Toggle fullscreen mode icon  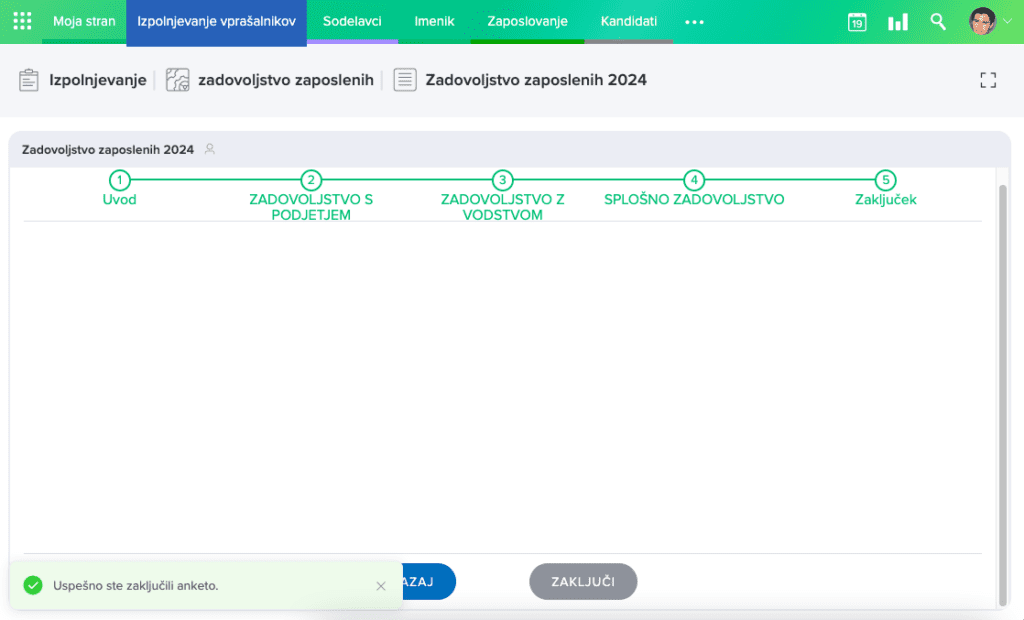point(988,80)
